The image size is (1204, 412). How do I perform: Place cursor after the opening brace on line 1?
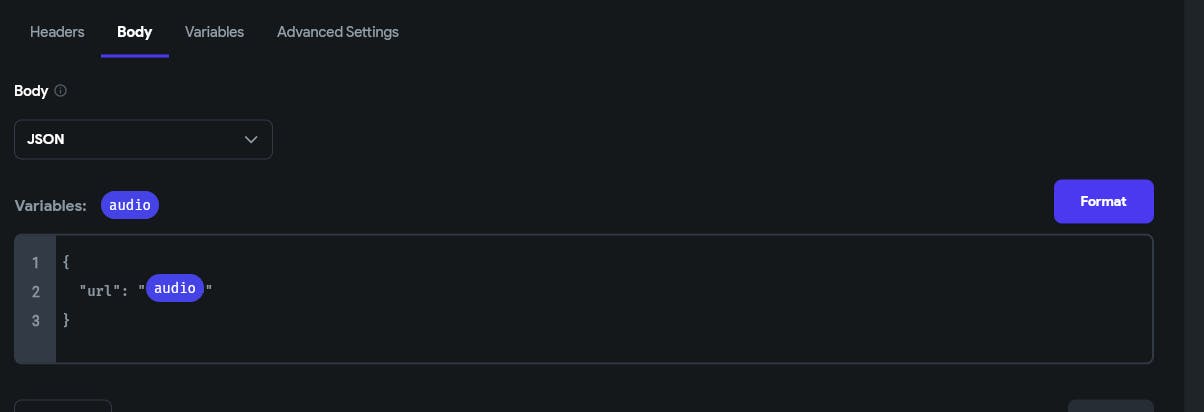[70, 263]
